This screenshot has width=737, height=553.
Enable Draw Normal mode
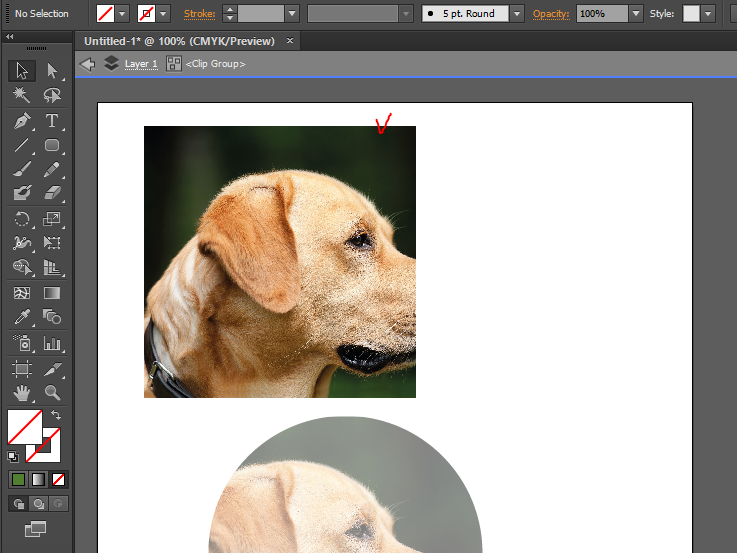click(19, 504)
